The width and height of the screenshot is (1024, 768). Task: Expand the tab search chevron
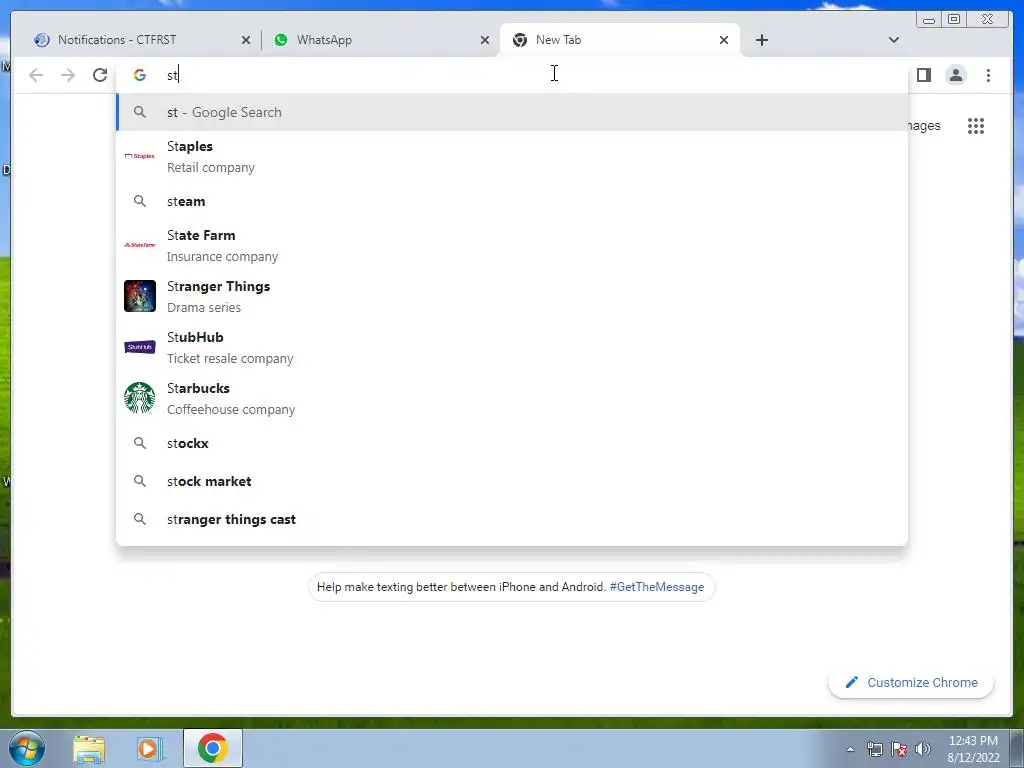pyautogui.click(x=894, y=40)
